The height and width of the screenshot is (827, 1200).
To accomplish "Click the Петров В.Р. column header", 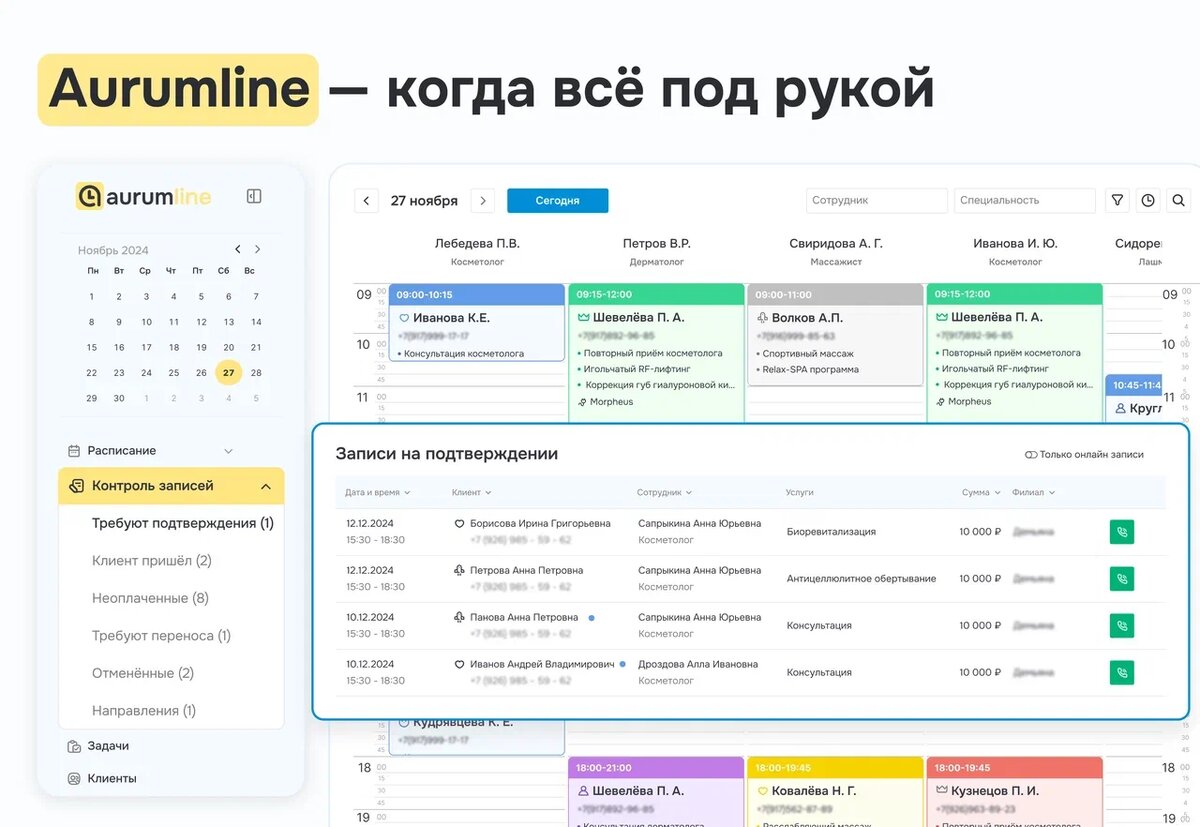I will tap(656, 243).
